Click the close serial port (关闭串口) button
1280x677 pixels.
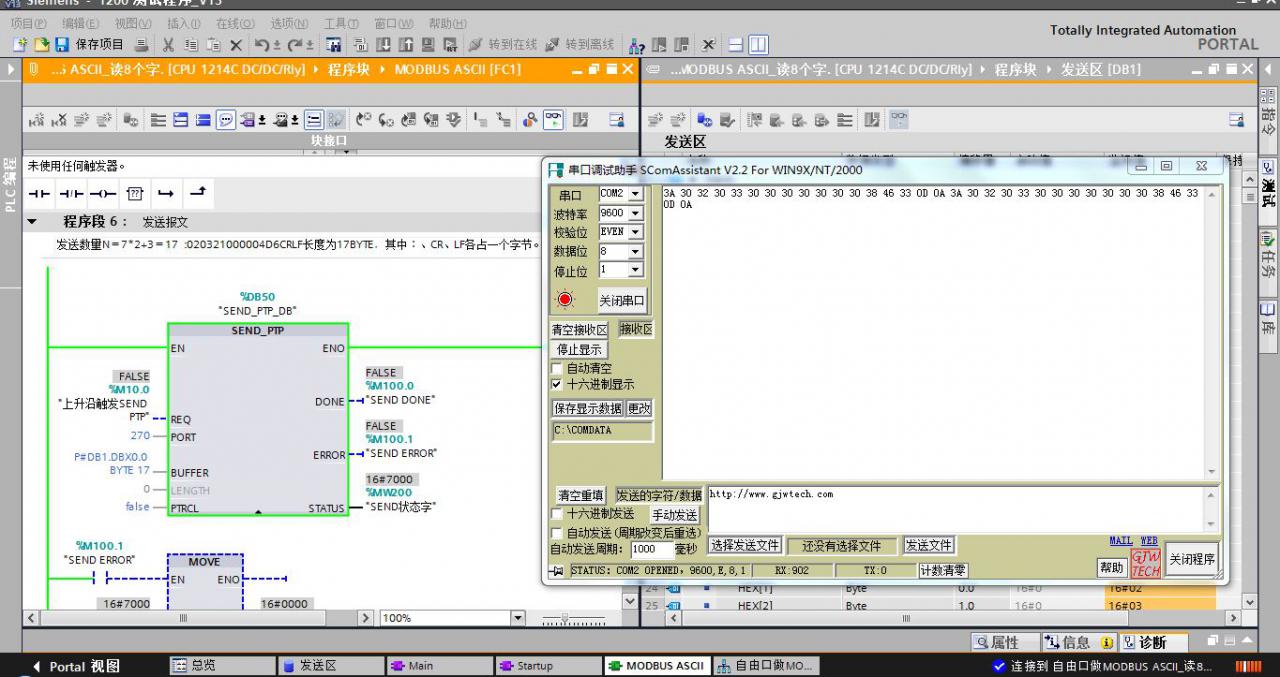pyautogui.click(x=621, y=300)
